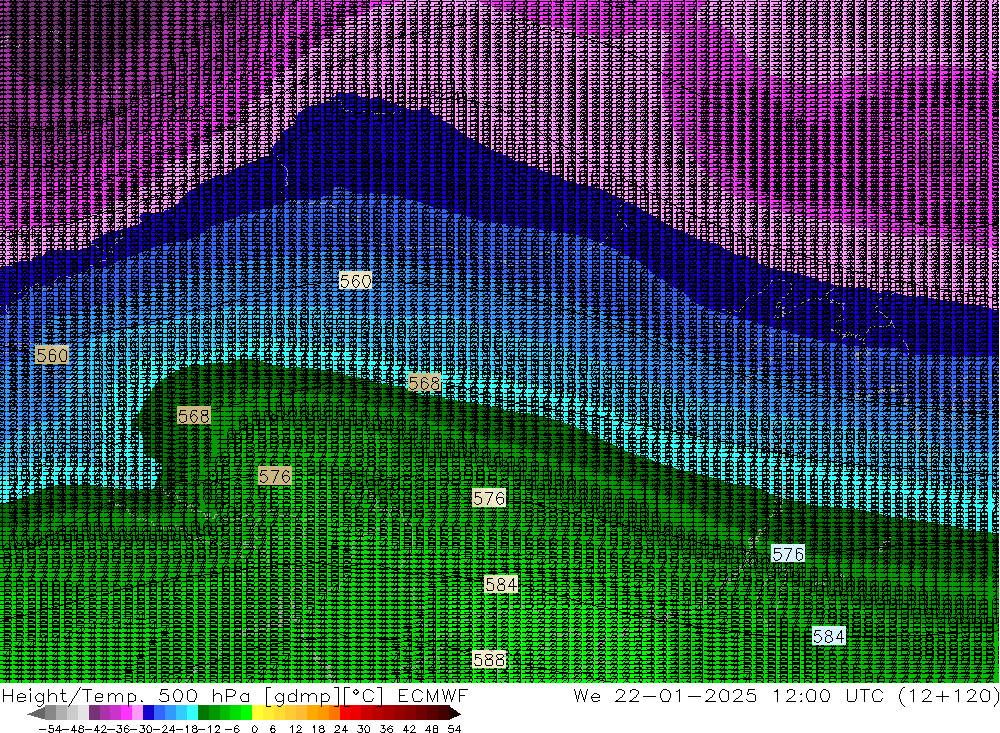Click the darker-tan 560 contour label
1000x733 pixels.
[x=52, y=355]
